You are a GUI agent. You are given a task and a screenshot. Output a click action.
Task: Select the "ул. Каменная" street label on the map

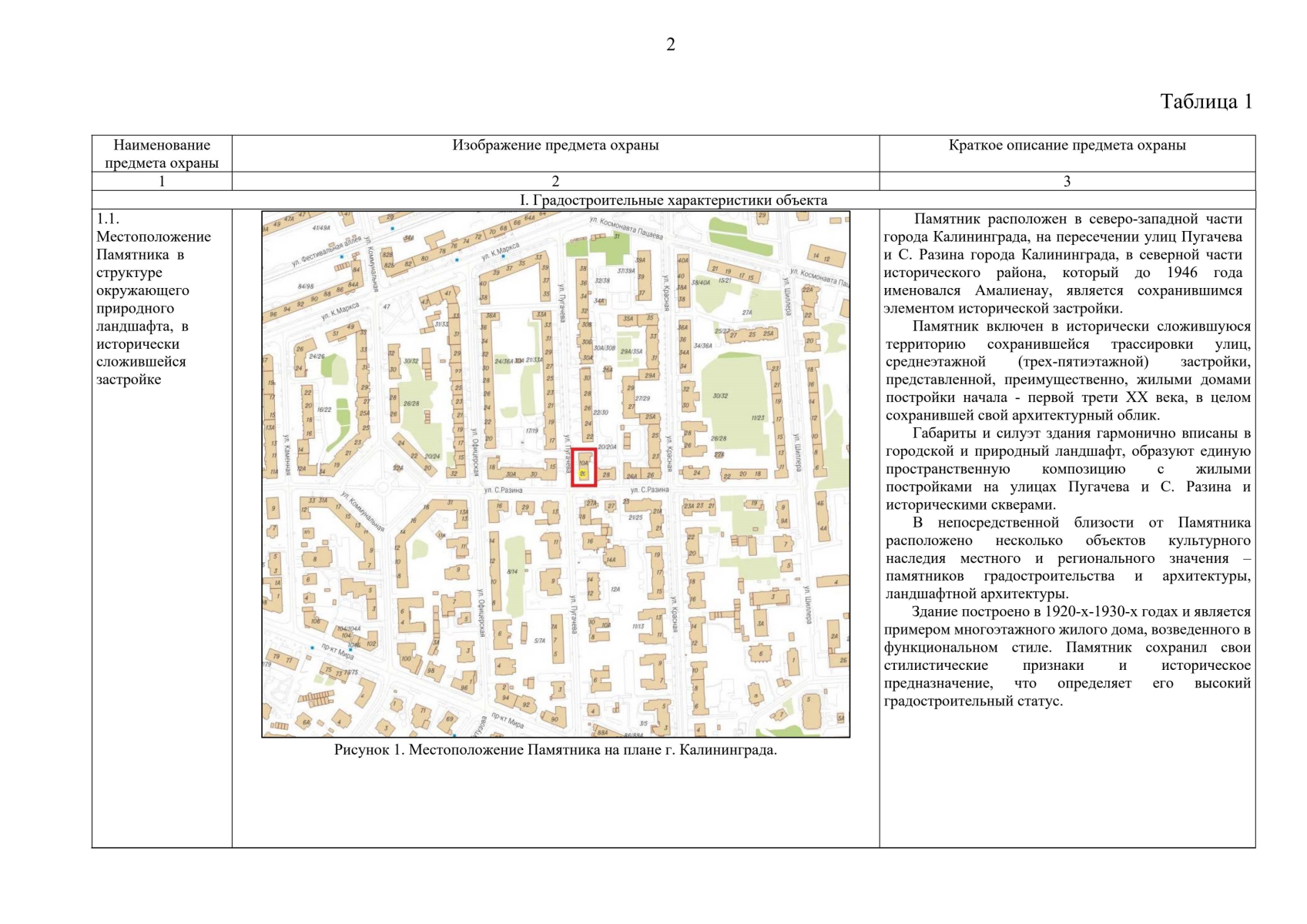click(286, 455)
